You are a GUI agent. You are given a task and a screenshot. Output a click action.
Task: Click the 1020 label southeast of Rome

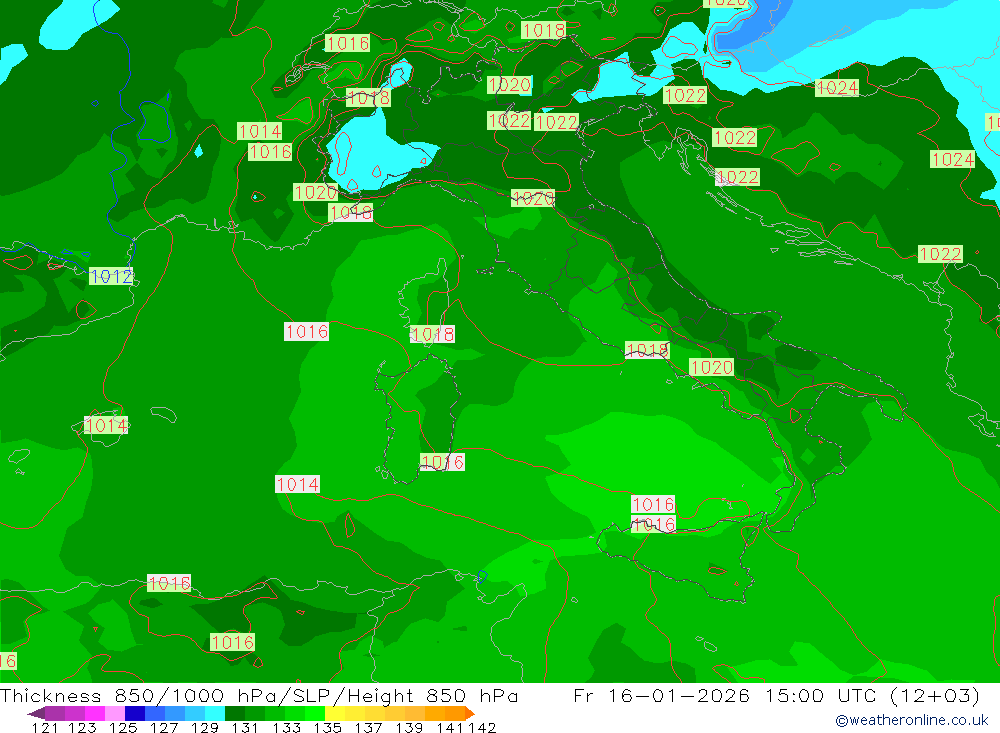tap(712, 367)
